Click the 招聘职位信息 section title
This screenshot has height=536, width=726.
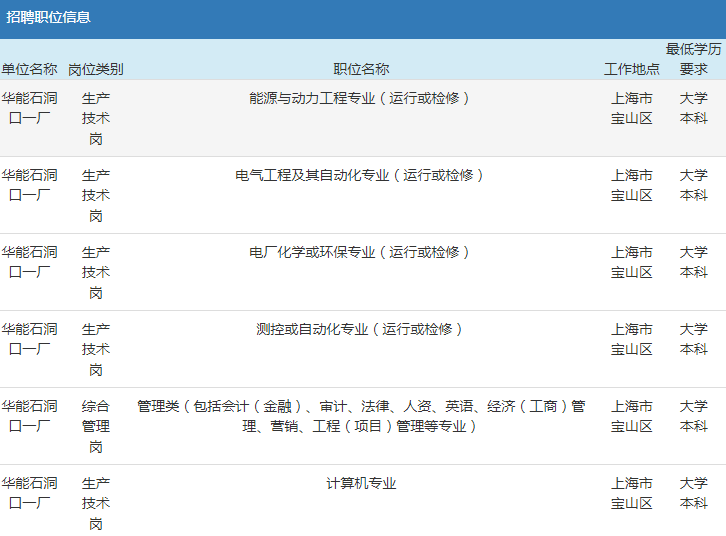[48, 17]
